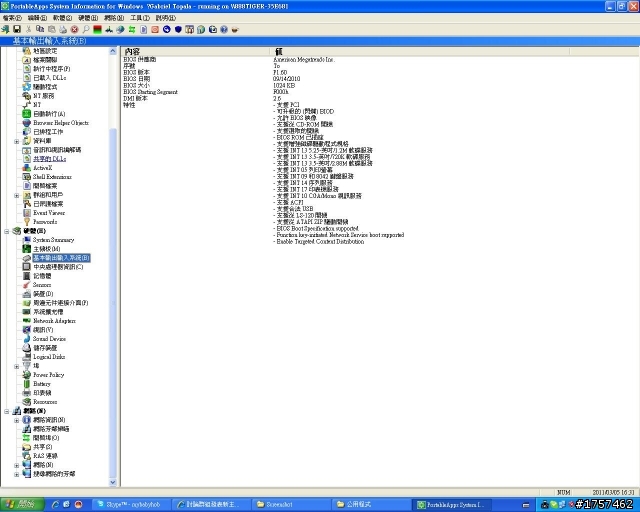Click the Sound Device icon in tree
640x512 pixels.
(27, 339)
